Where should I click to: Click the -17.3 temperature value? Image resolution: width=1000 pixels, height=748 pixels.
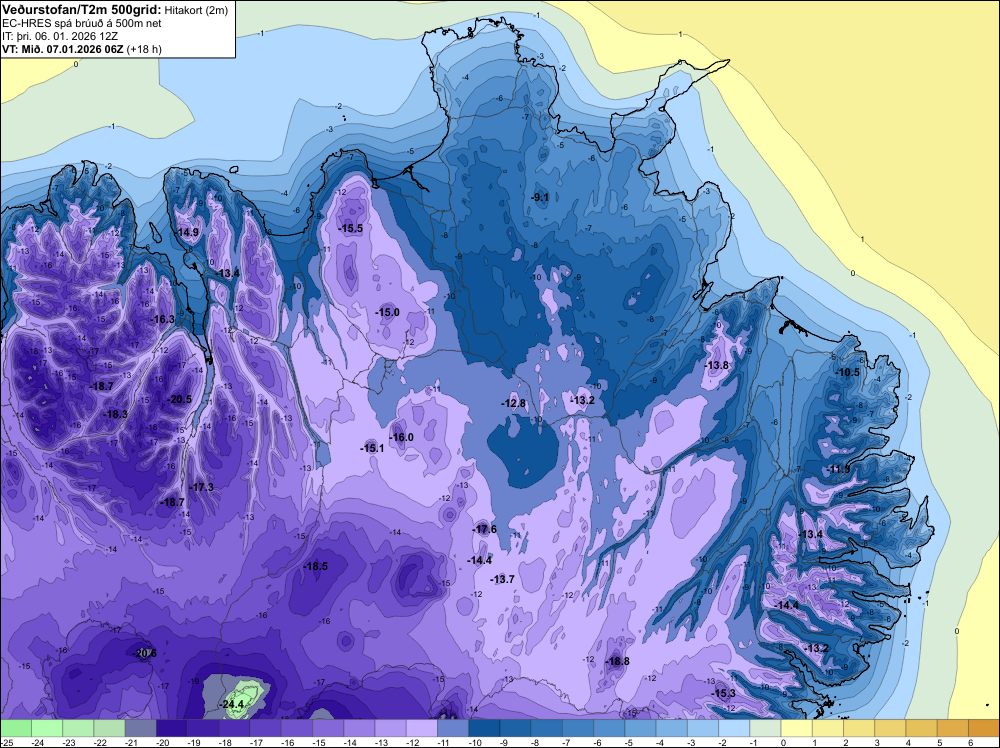pyautogui.click(x=202, y=487)
